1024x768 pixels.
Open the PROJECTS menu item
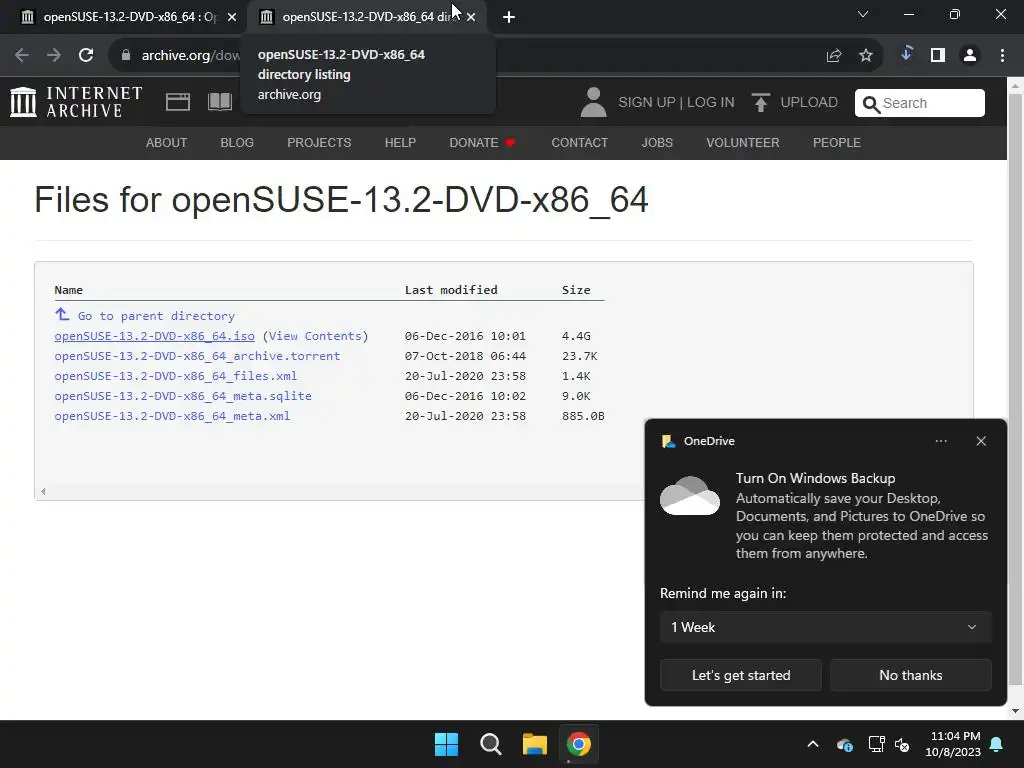click(x=319, y=142)
